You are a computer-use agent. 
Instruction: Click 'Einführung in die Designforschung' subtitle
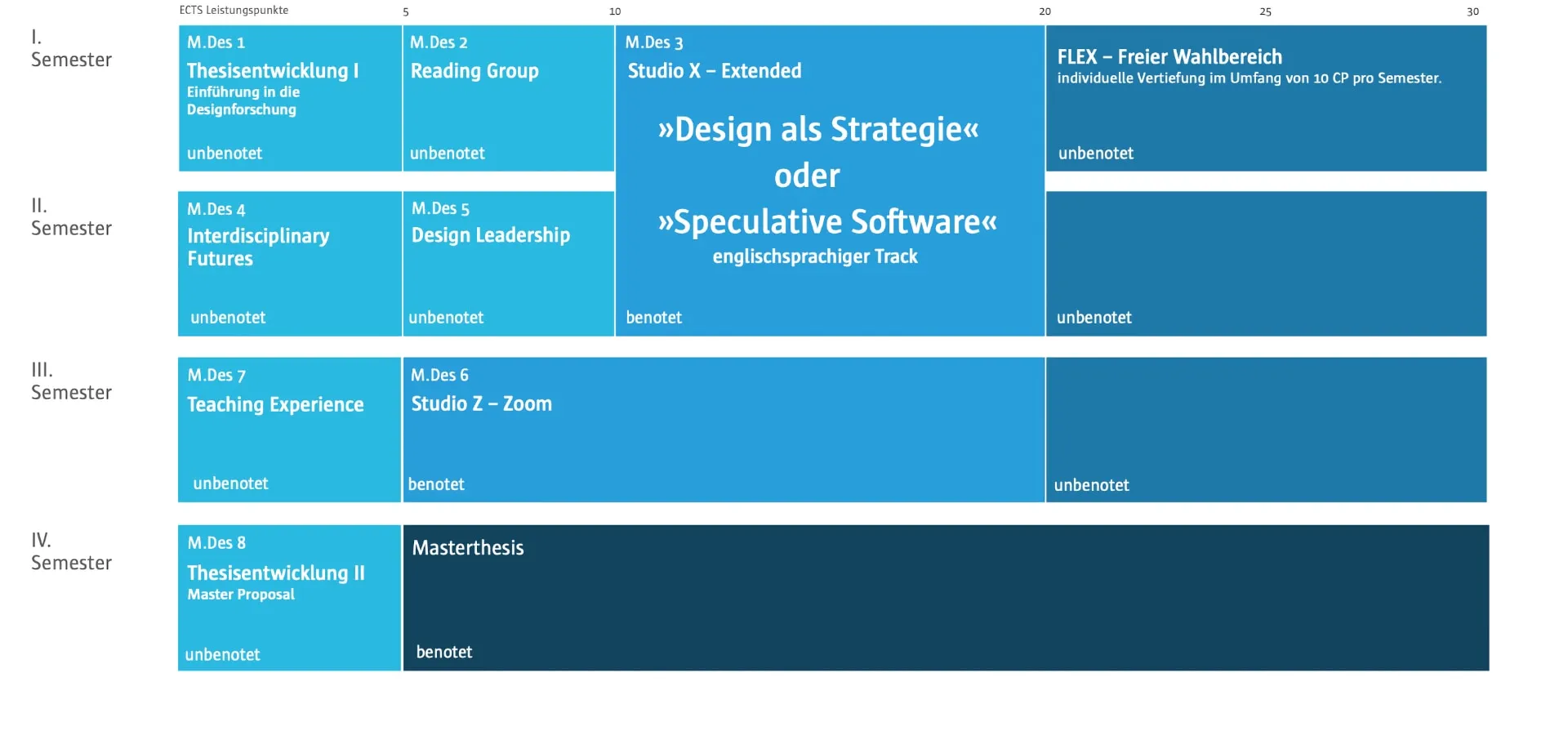click(x=243, y=100)
